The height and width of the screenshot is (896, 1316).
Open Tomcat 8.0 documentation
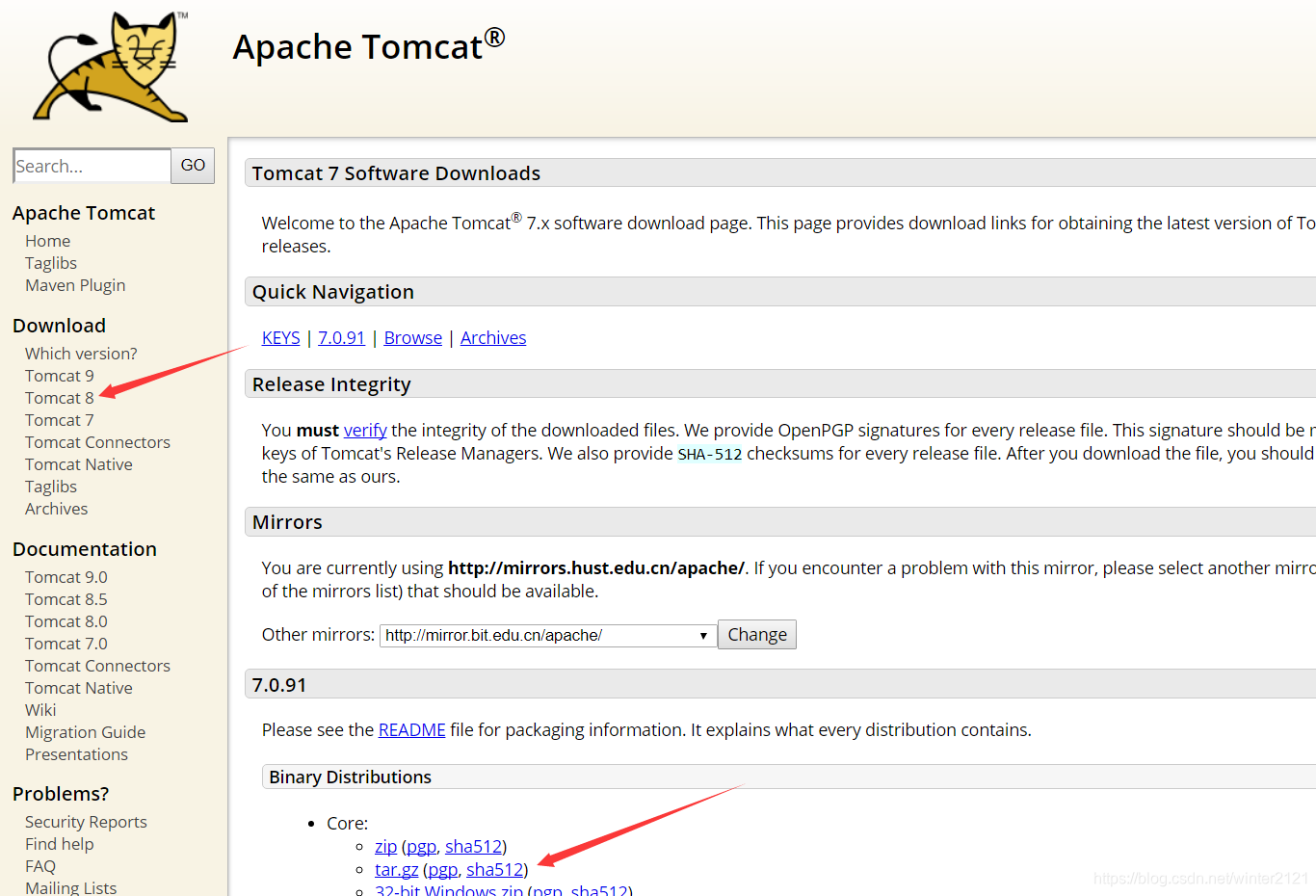[66, 621]
